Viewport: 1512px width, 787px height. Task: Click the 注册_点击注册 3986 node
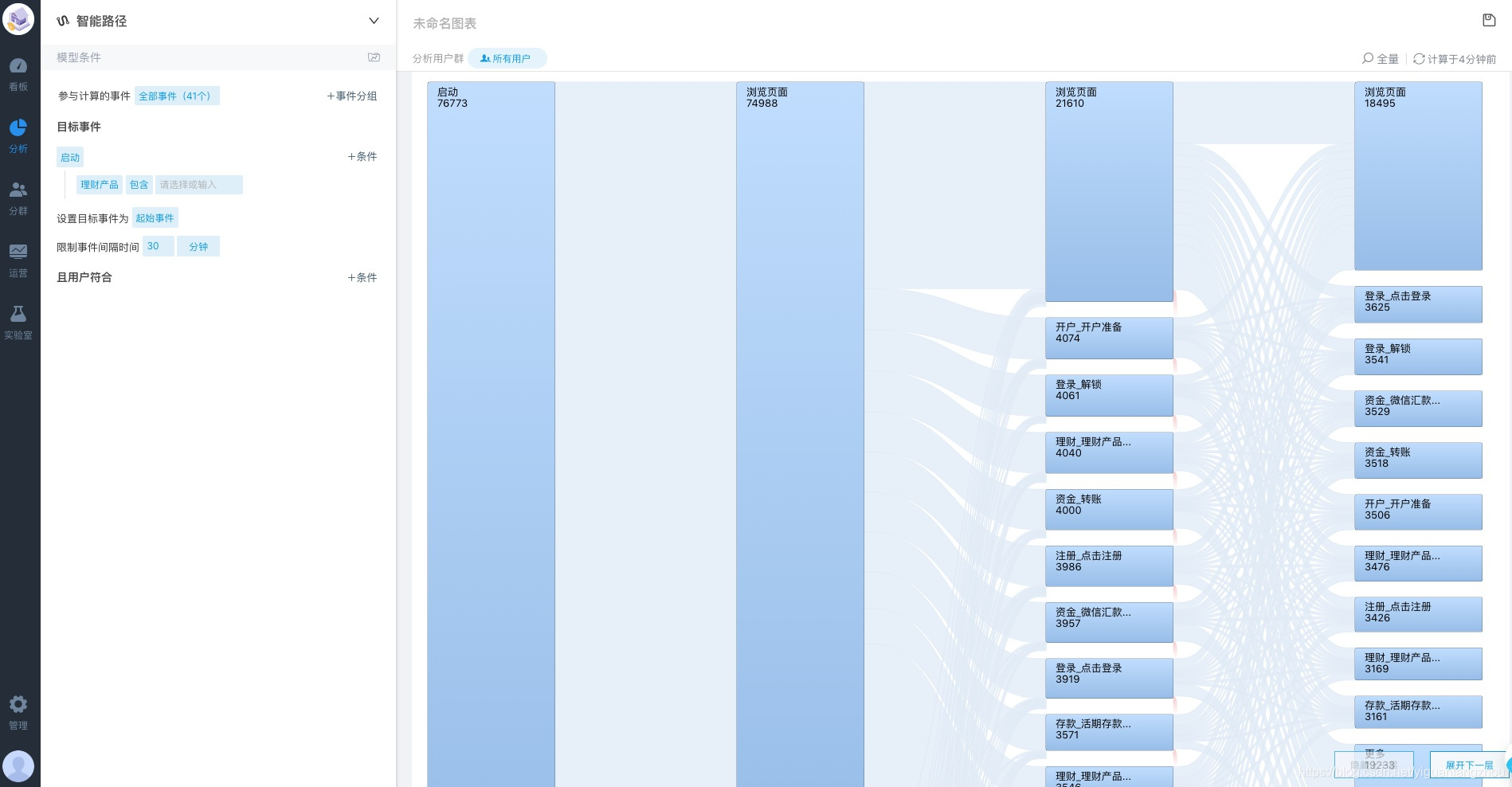pos(1109,566)
